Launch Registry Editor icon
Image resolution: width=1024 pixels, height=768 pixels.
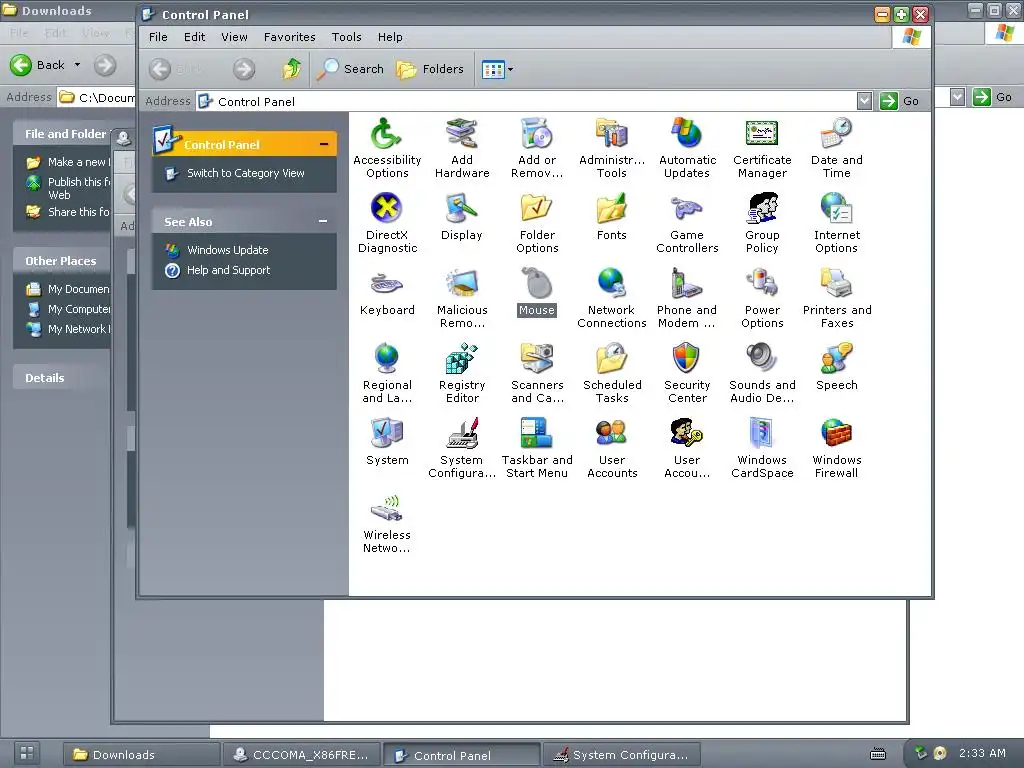coord(462,373)
